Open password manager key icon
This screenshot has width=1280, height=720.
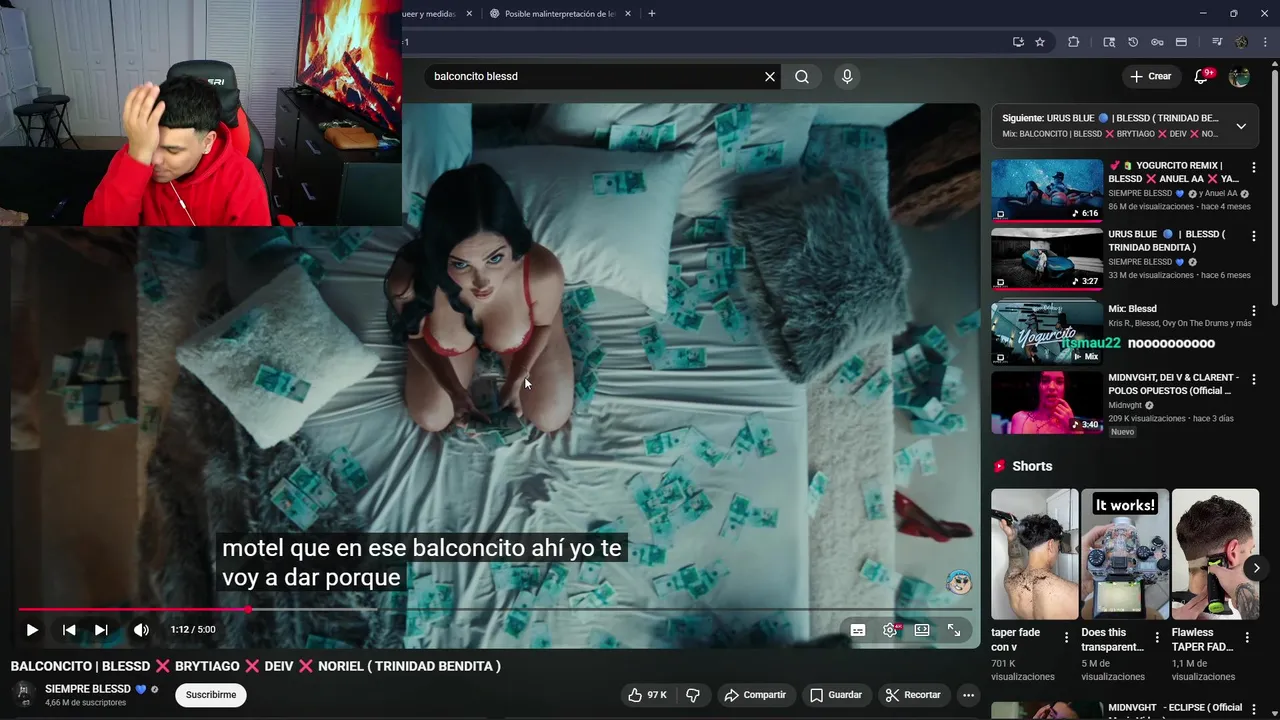[1157, 42]
